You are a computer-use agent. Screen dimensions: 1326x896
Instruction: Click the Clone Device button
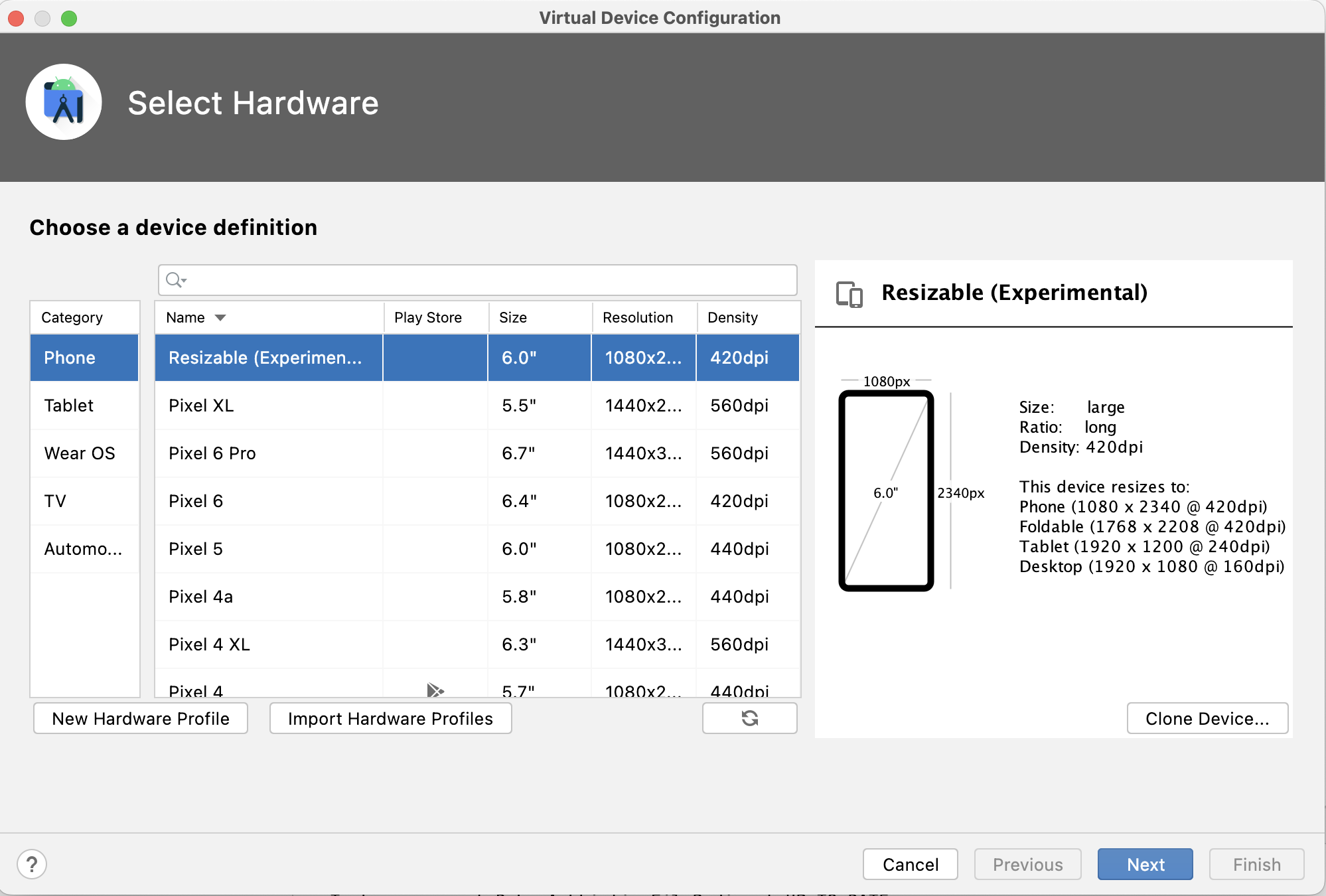coord(1207,718)
